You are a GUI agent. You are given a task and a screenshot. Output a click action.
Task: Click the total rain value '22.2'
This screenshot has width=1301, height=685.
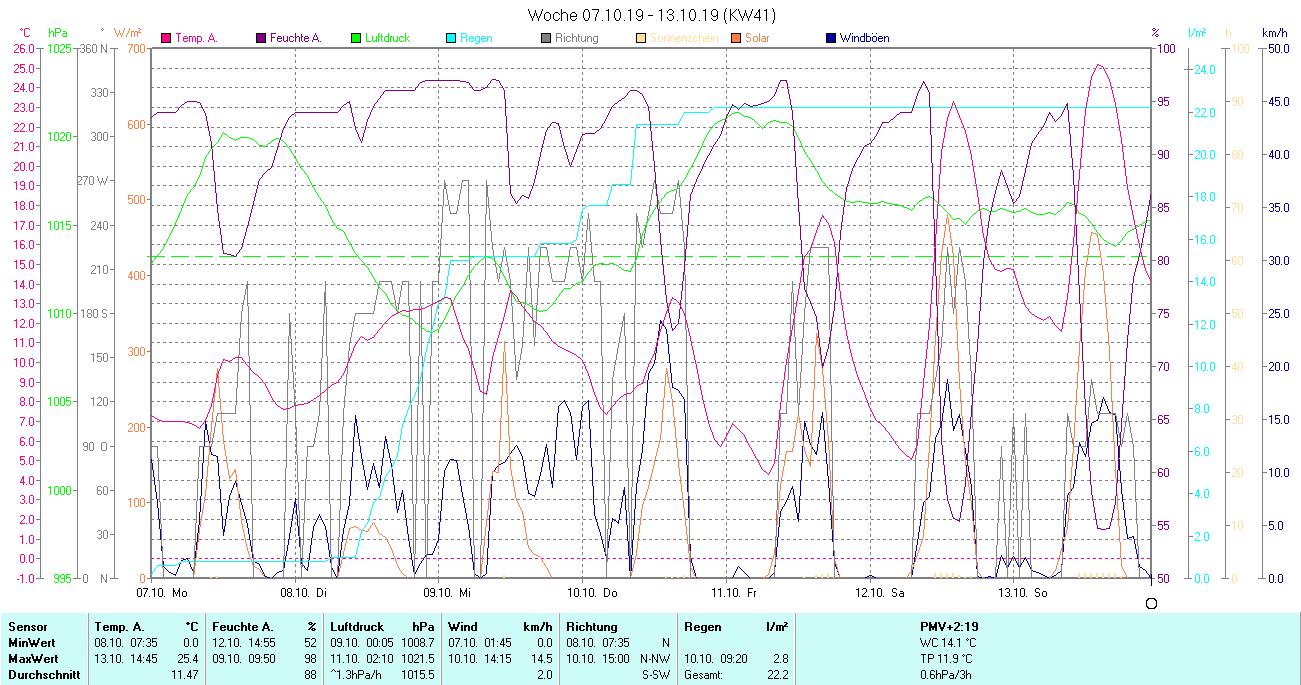(777, 675)
